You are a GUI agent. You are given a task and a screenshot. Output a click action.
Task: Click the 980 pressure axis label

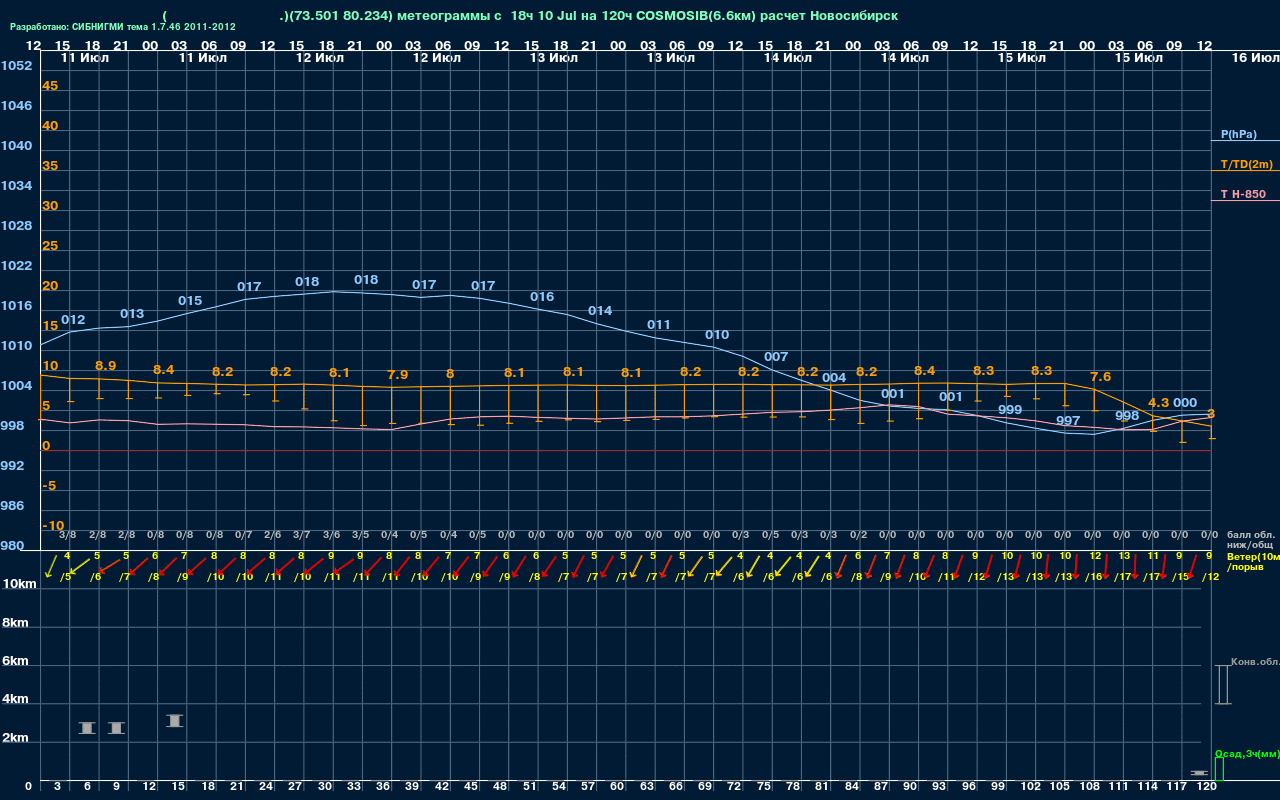point(12,546)
